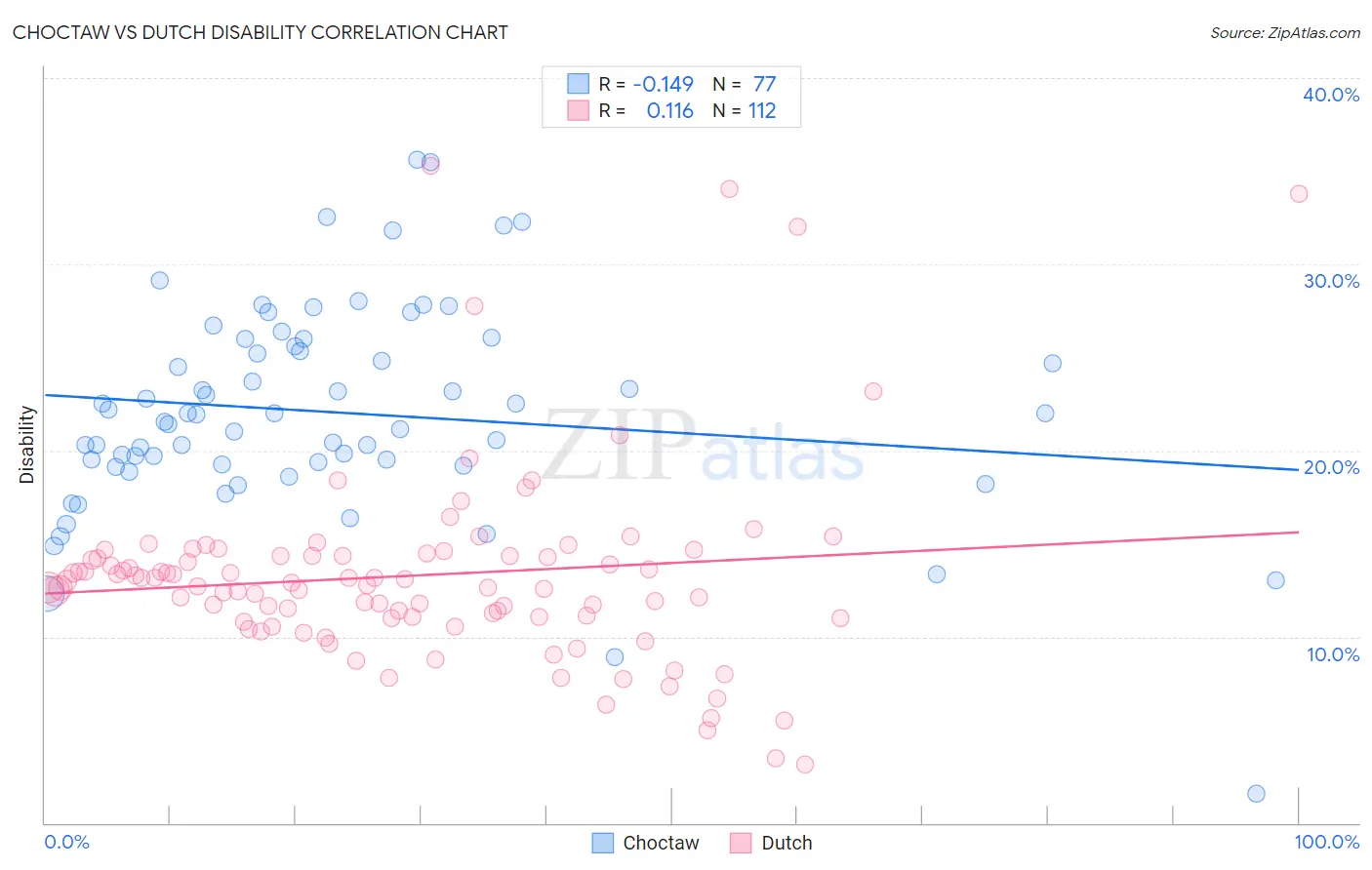Click the 30.0% y-axis label
This screenshot has width=1372, height=870.
[x=1331, y=281]
